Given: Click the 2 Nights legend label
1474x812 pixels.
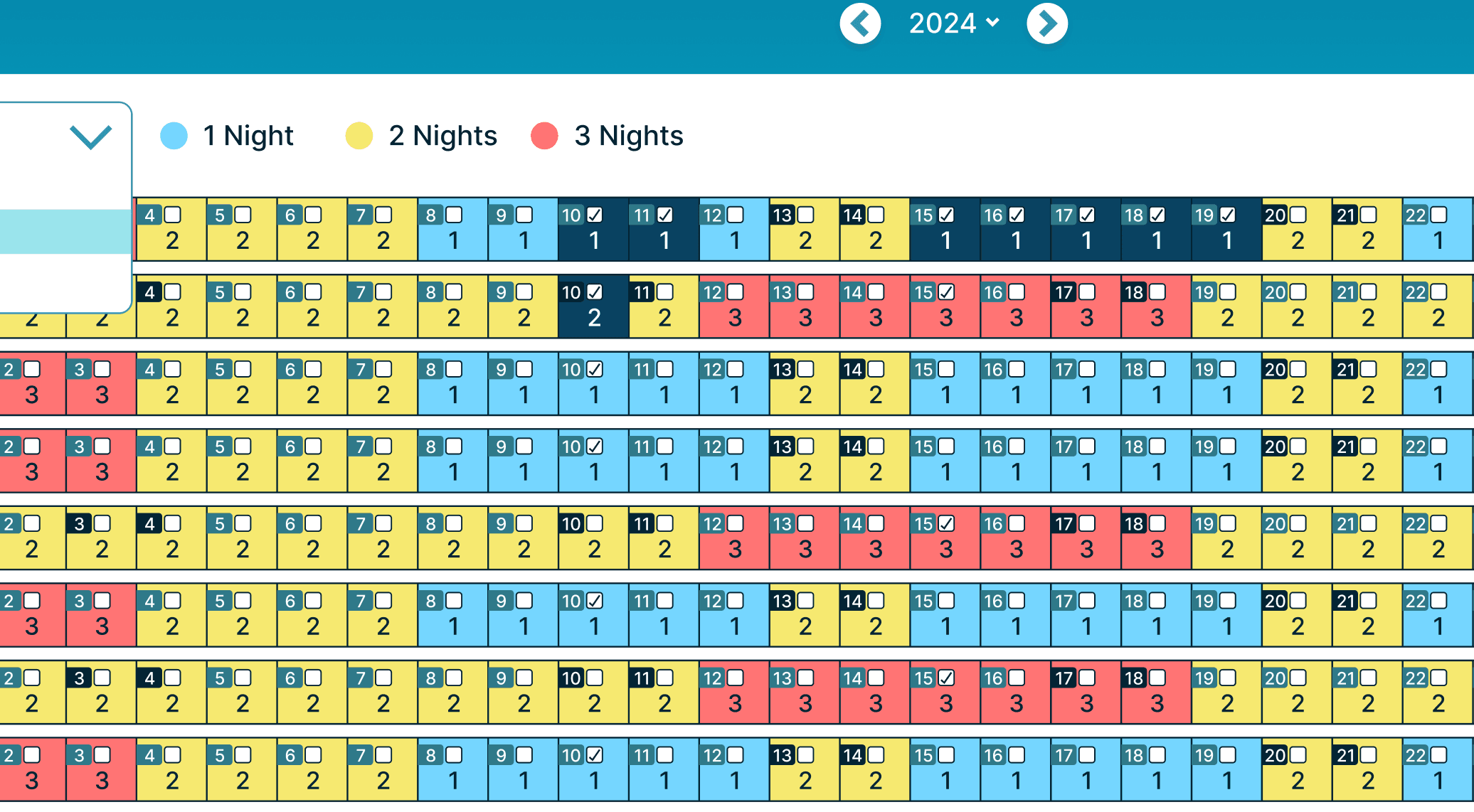Looking at the screenshot, I should tap(442, 136).
